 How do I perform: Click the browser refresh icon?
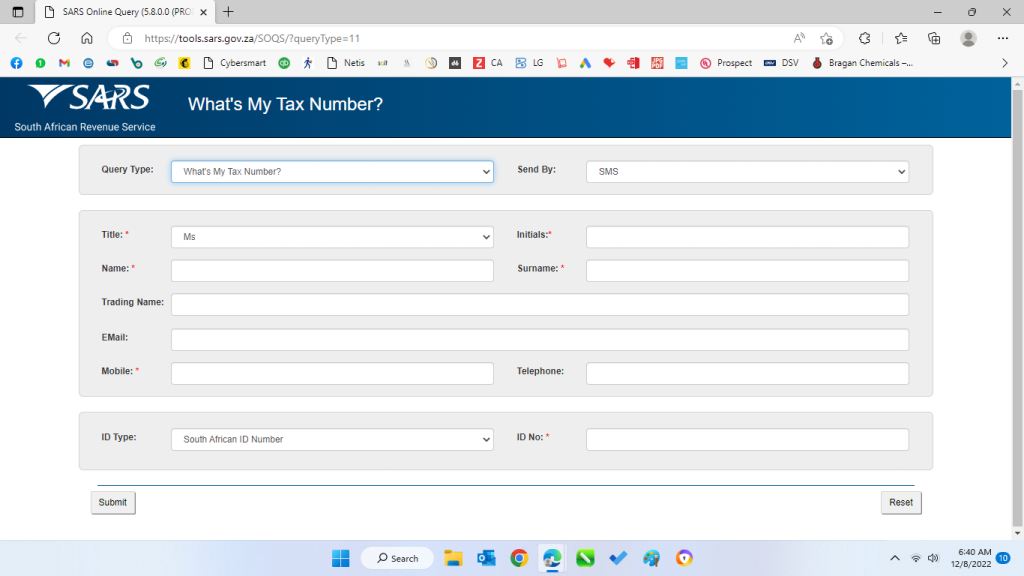point(54,38)
